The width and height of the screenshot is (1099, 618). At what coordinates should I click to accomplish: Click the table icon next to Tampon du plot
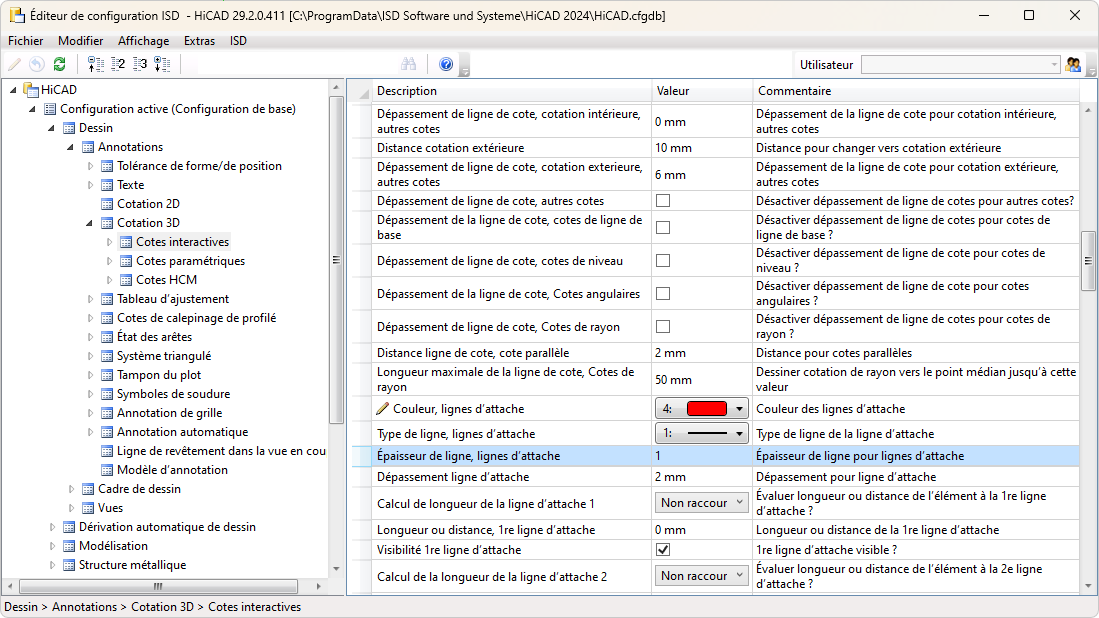click(x=107, y=375)
